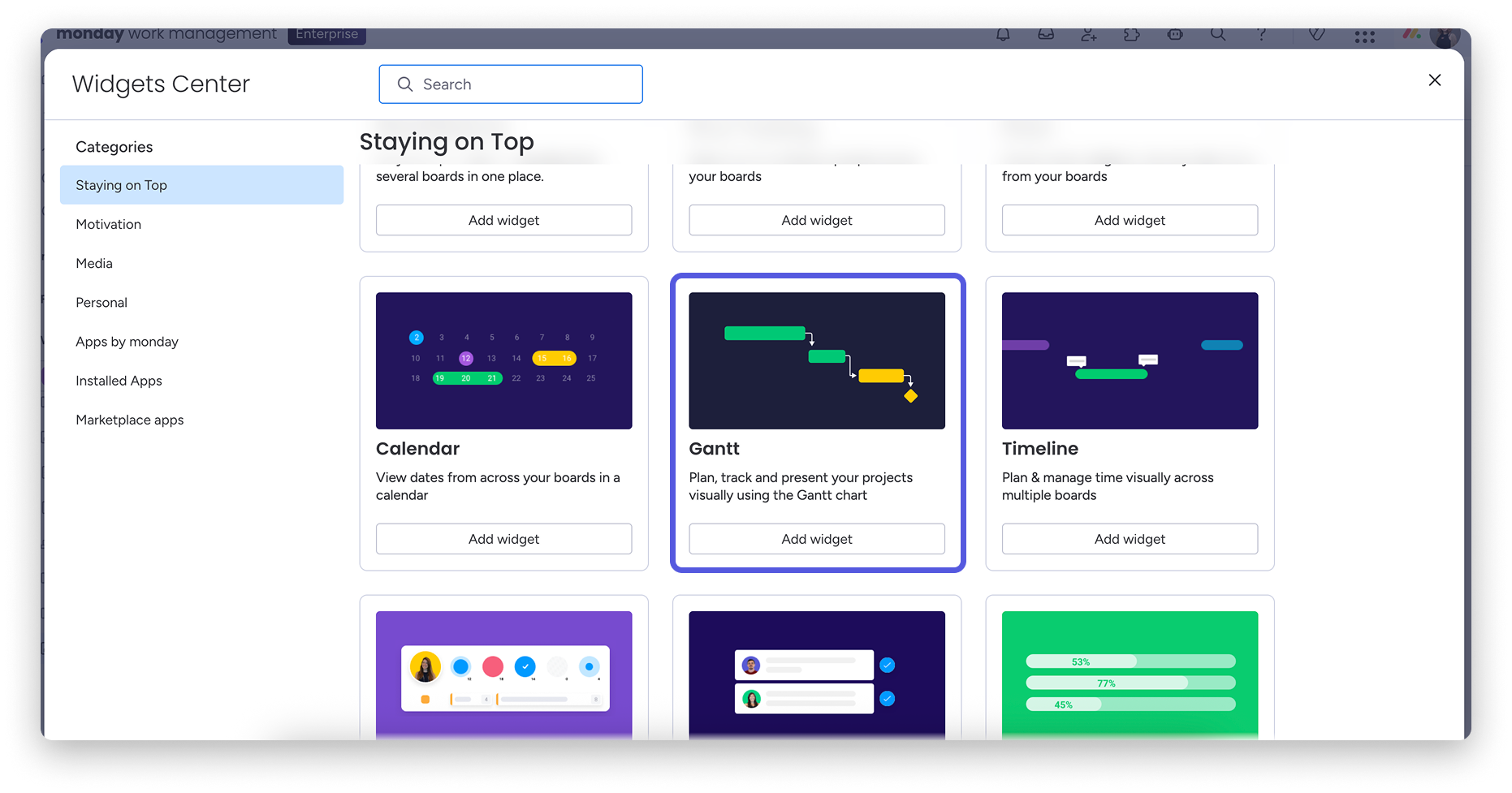Click the monday colorful logo icon

tap(1411, 34)
